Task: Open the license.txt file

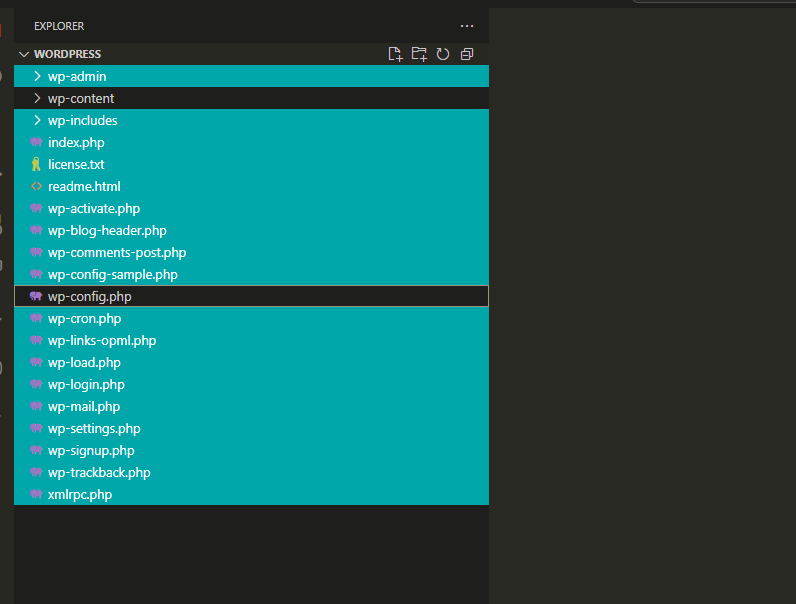Action: [76, 164]
